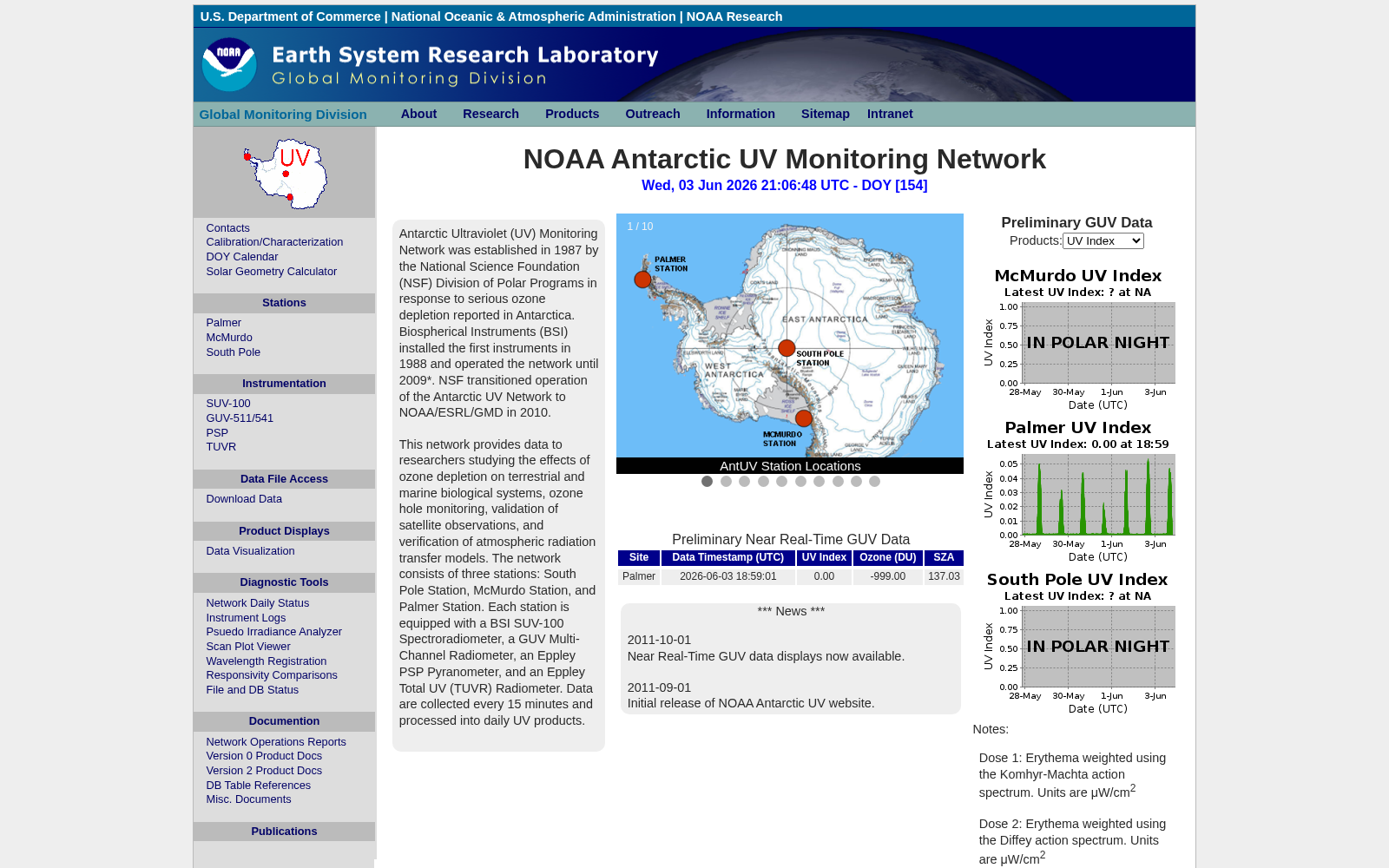Click the -999.00 ozone value cell
Viewport: 1389px width, 868px height.
pos(888,576)
